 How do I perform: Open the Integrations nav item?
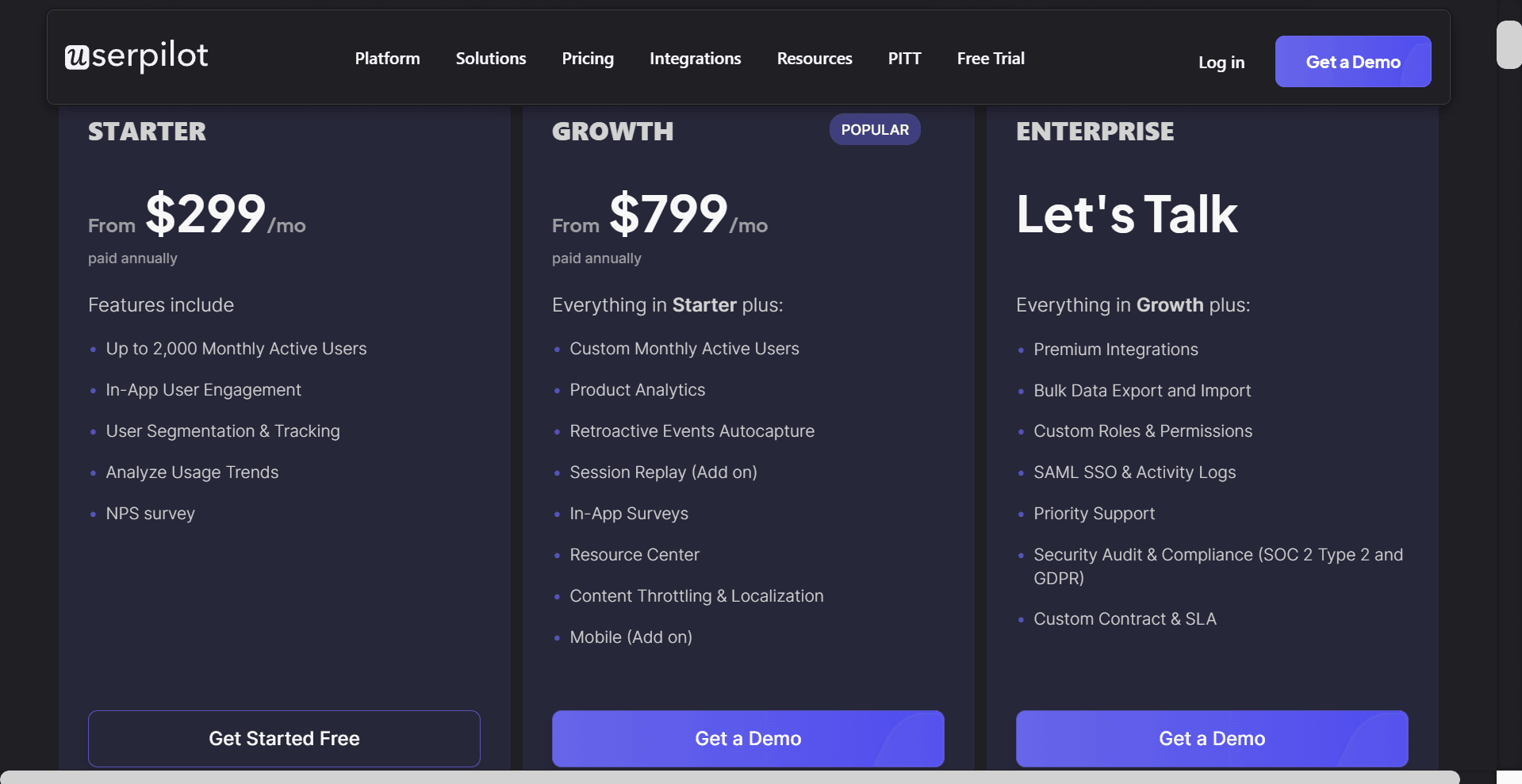coord(695,59)
